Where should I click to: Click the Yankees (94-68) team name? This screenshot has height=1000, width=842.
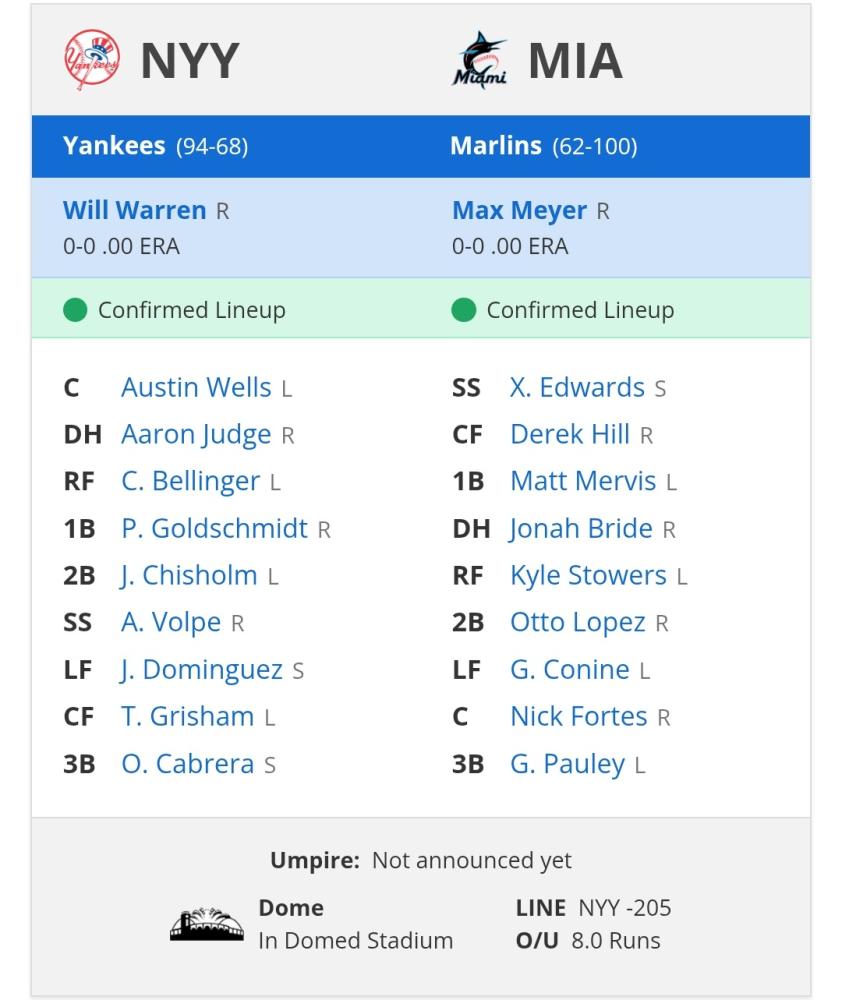tap(155, 146)
